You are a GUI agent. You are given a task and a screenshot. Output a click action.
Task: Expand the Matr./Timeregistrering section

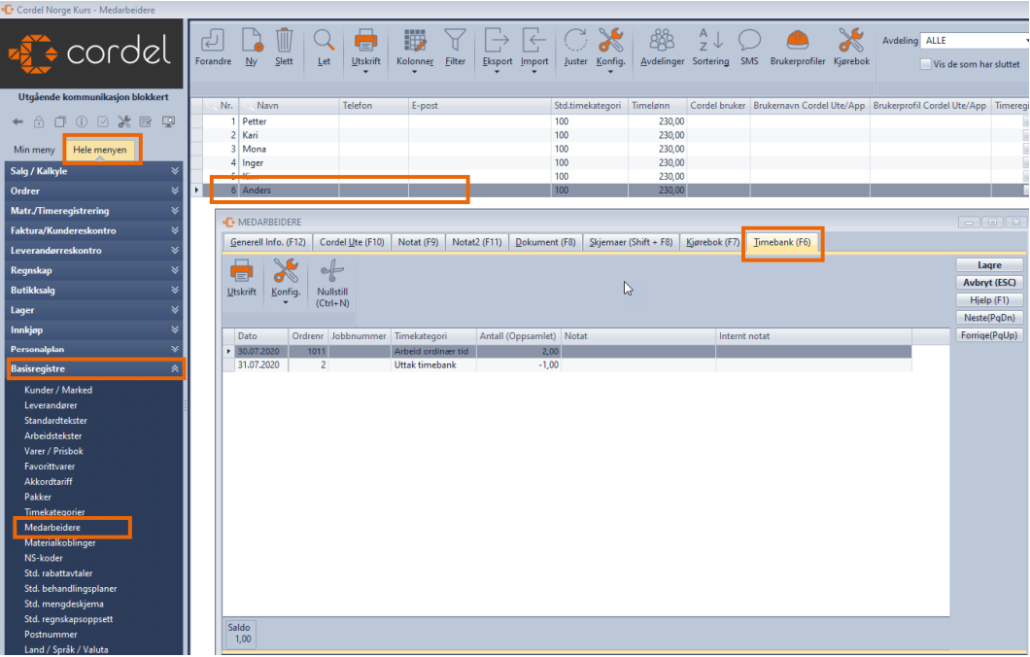94,211
